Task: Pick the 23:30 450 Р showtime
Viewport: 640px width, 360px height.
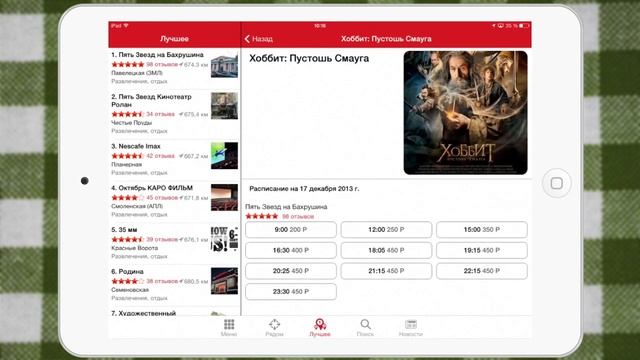Action: [x=291, y=291]
